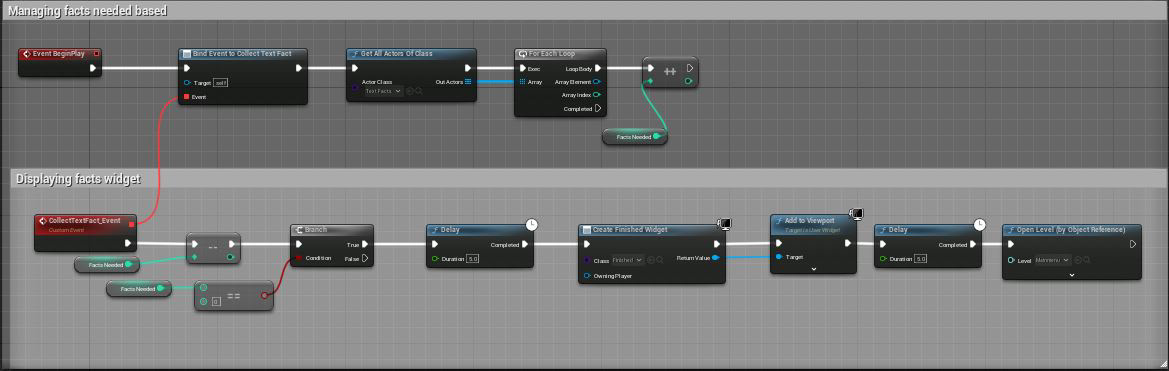Click the Duration field on Delay before Open Level
1169x371 pixels.
[921, 259]
